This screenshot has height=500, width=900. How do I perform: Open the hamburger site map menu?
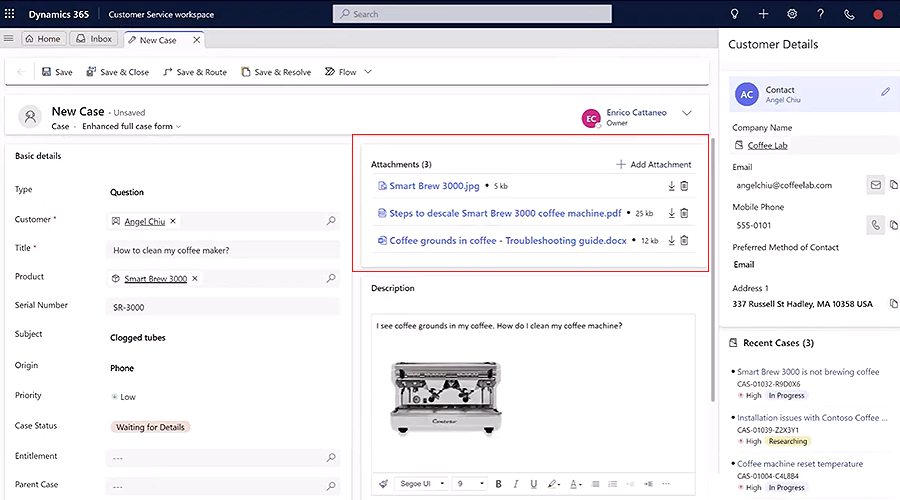pos(9,38)
